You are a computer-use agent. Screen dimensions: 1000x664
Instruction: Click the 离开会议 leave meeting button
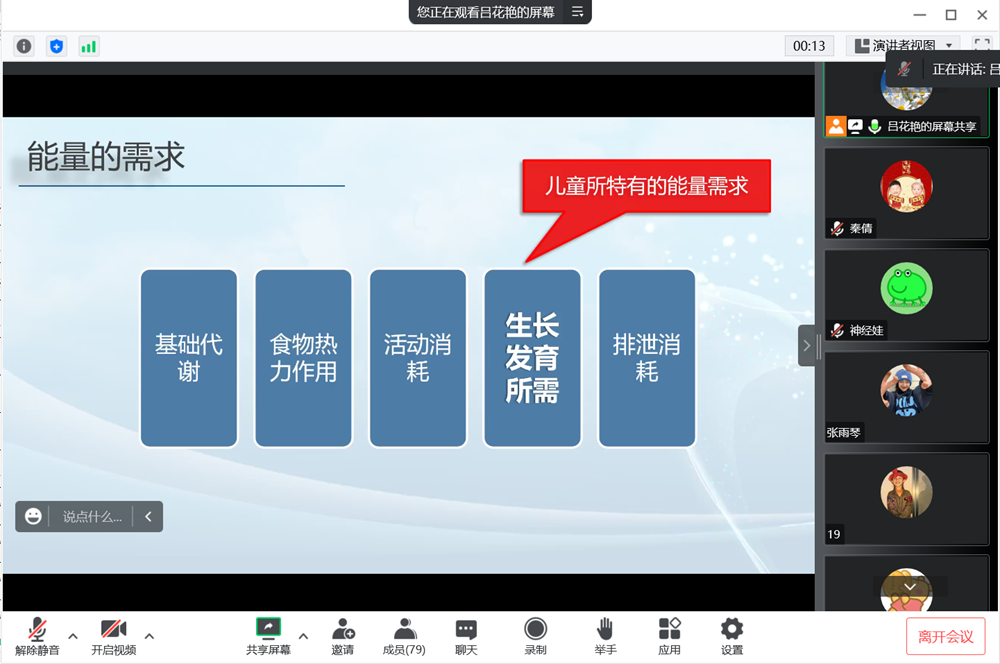(x=945, y=636)
